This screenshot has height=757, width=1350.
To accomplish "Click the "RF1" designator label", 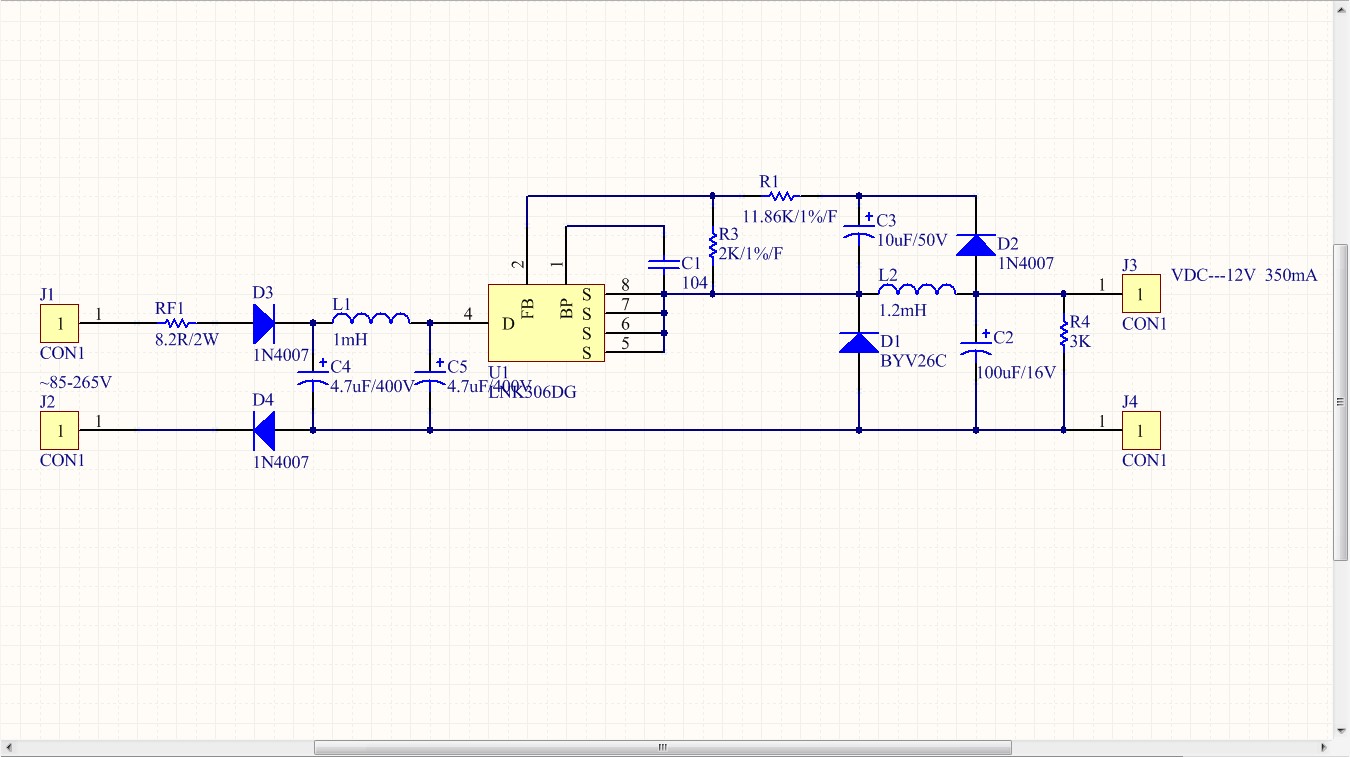I will 171,308.
